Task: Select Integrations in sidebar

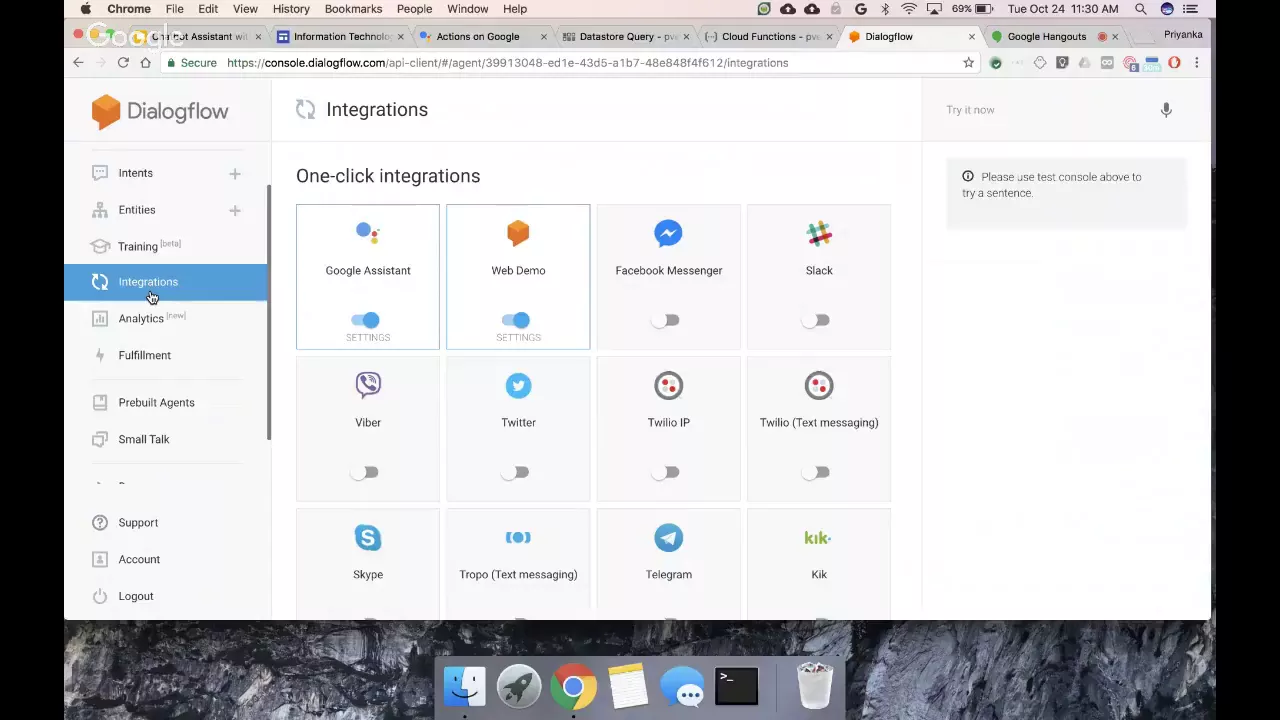Action: [x=166, y=282]
